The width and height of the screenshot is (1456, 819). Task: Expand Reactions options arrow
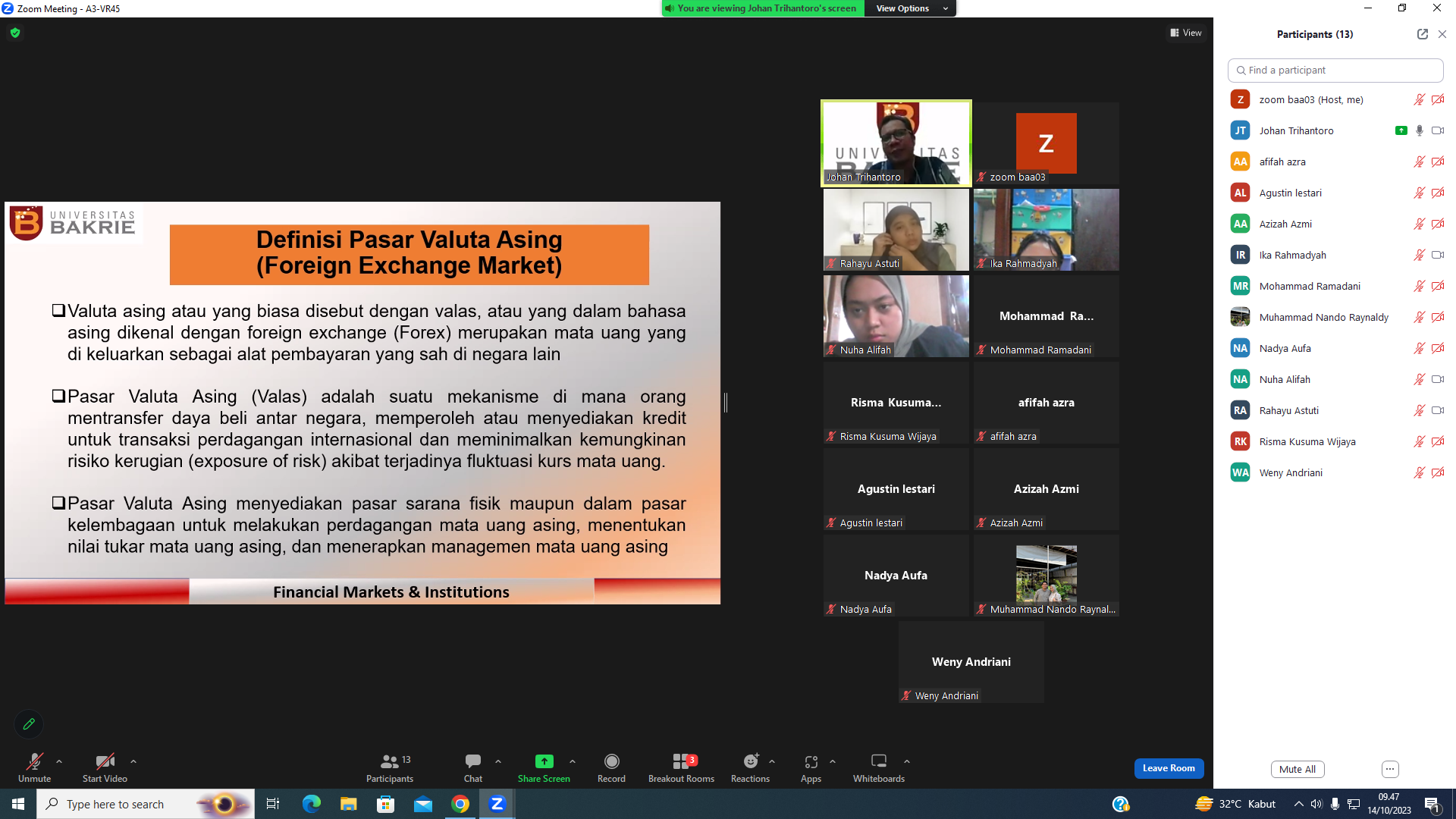(772, 761)
